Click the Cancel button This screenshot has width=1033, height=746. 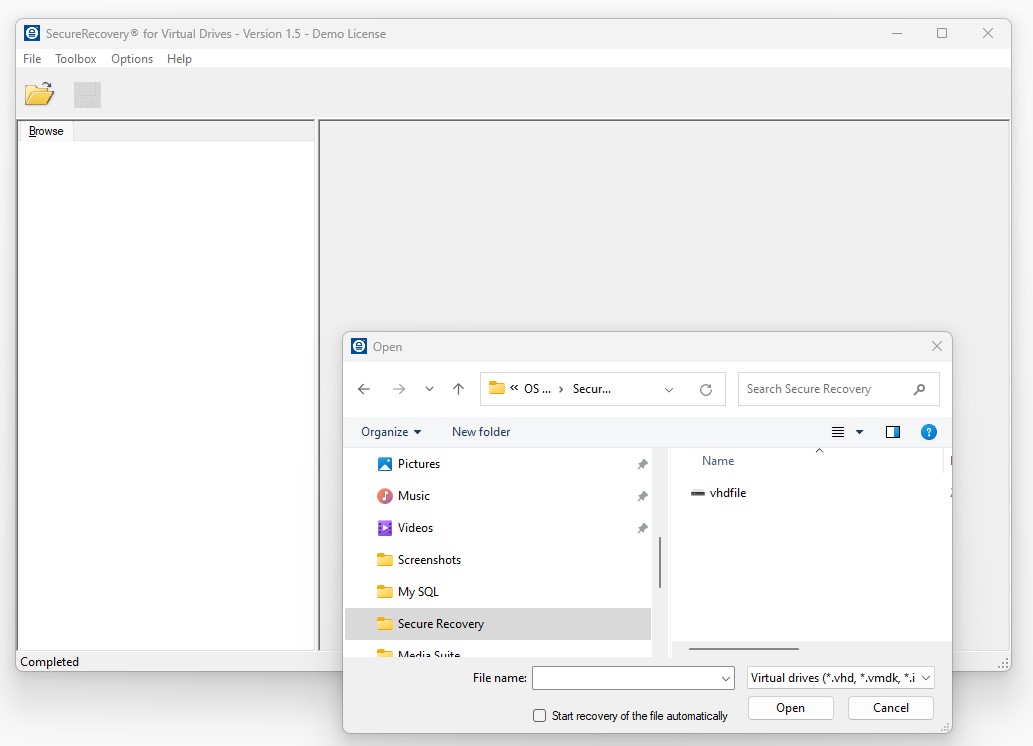point(890,708)
